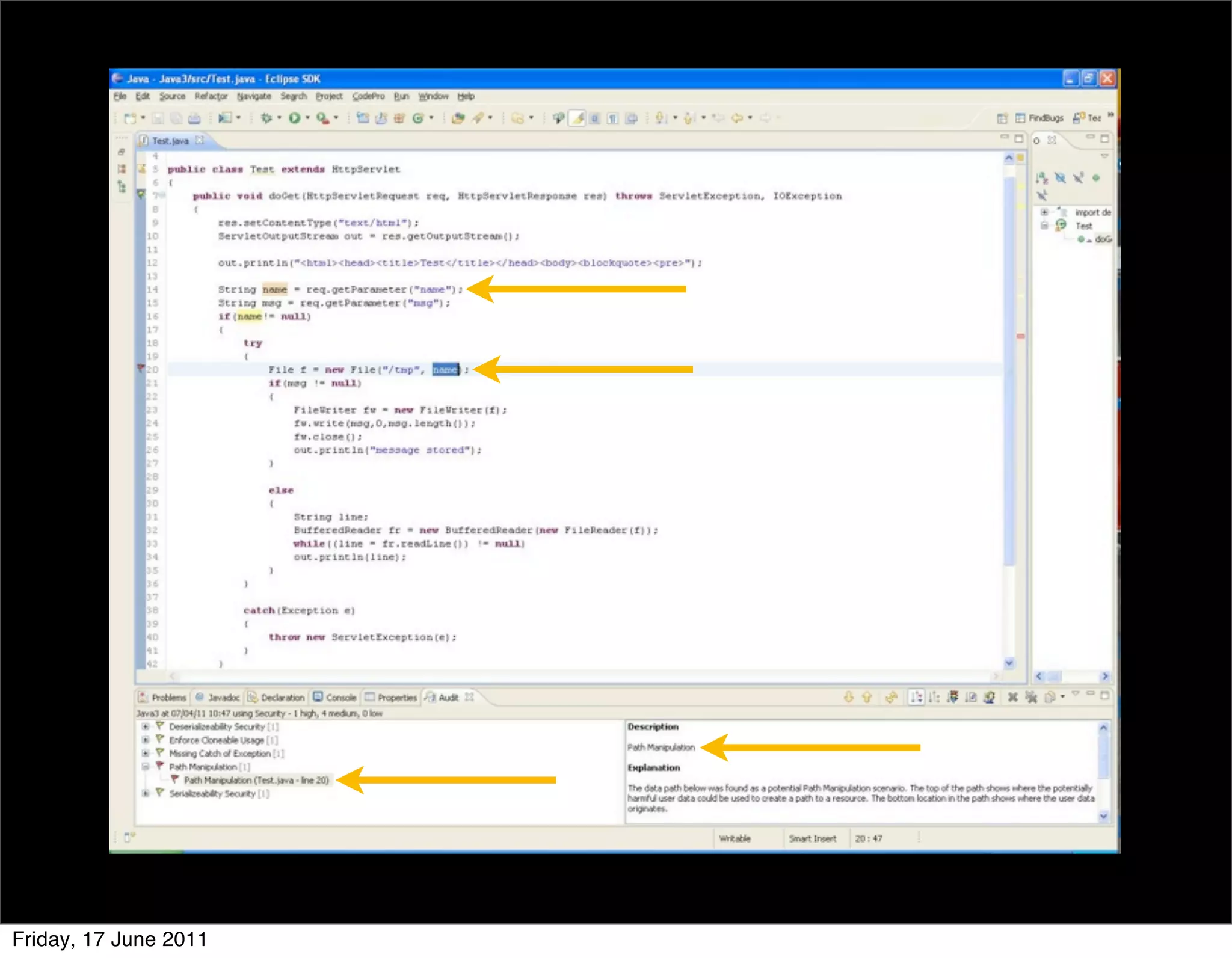Click the down arrow in Audit toolbar
The width and height of the screenshot is (1232, 958).
848,697
